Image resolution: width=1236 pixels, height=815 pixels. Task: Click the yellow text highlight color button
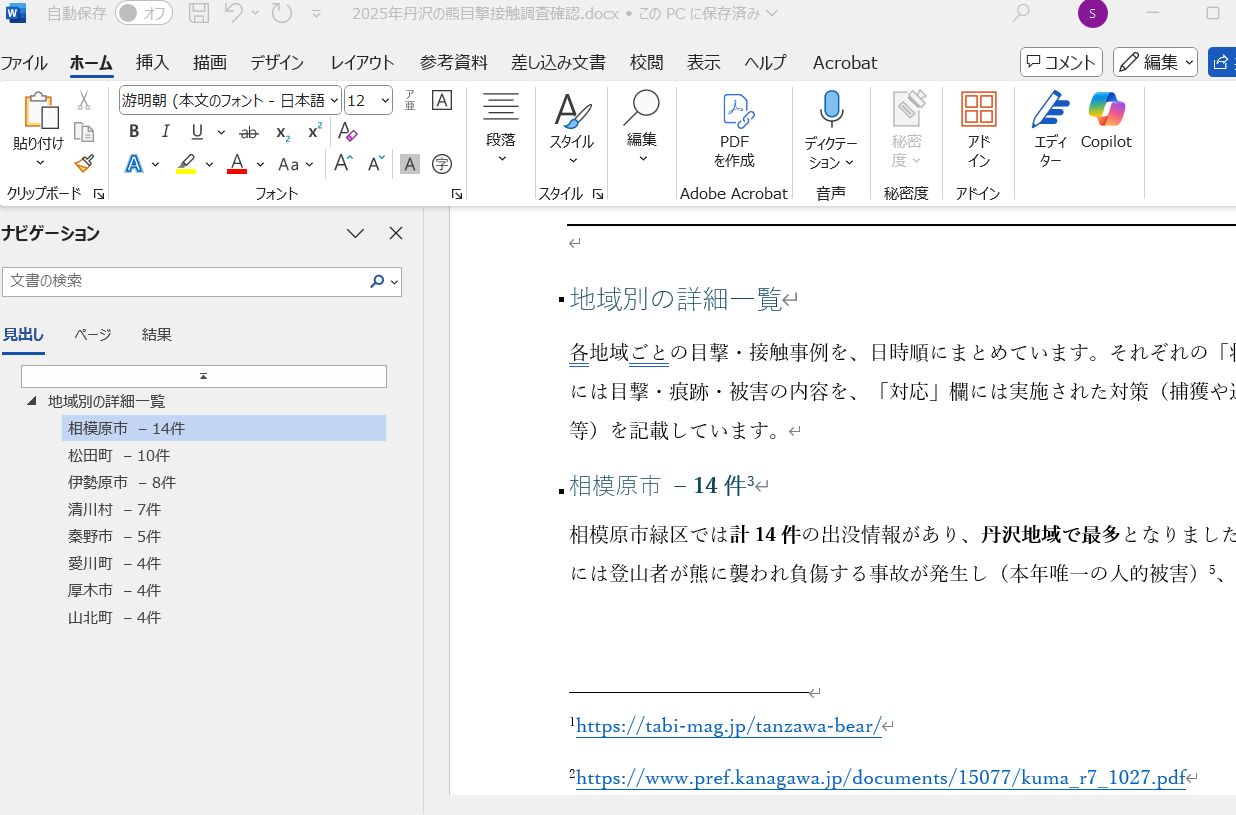click(x=186, y=164)
